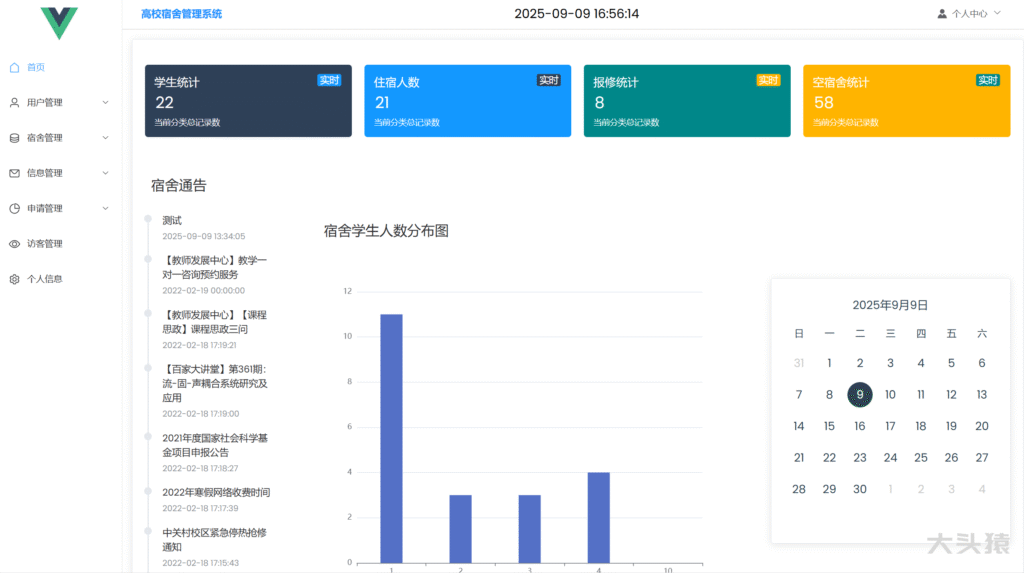Select day 30 in the calendar
Screen dimensions: 1024x573
pos(859,489)
